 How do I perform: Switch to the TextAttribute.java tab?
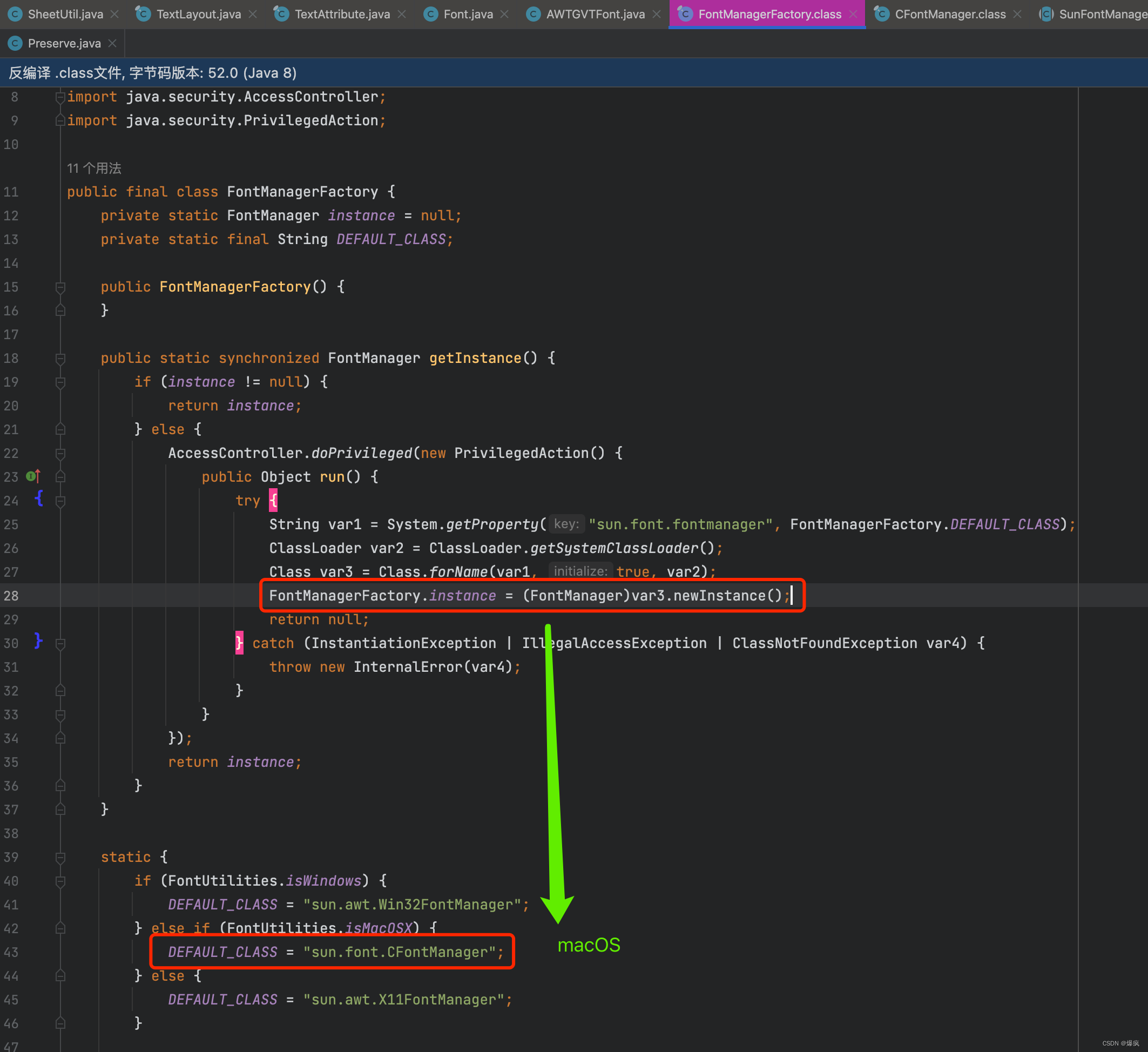pos(342,14)
